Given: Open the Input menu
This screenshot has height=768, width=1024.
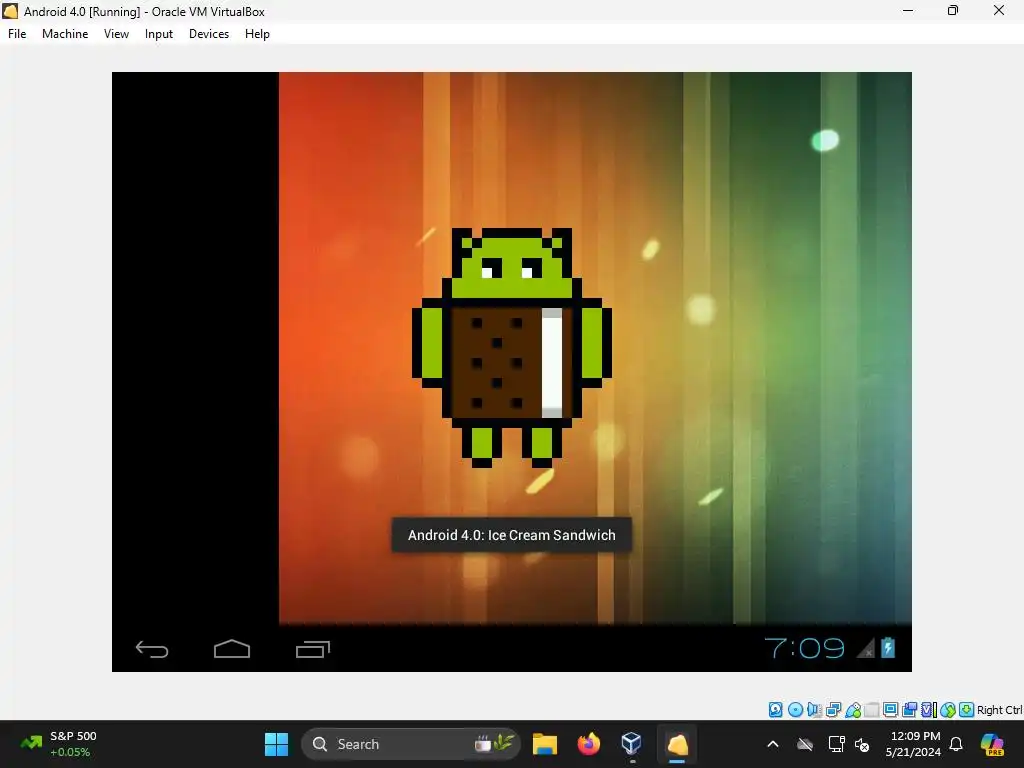Looking at the screenshot, I should 159,34.
